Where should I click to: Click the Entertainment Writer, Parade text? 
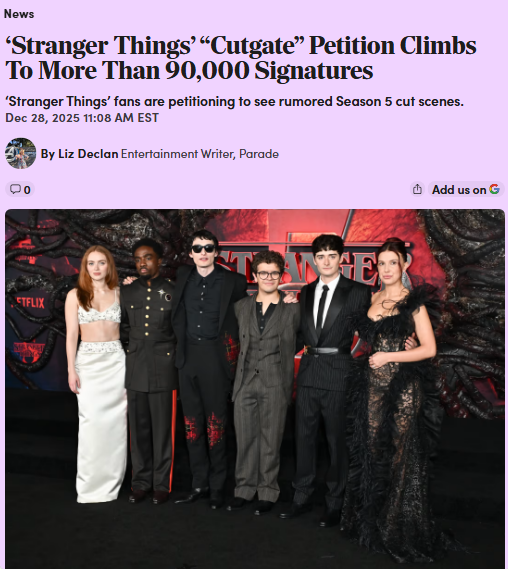(200, 154)
